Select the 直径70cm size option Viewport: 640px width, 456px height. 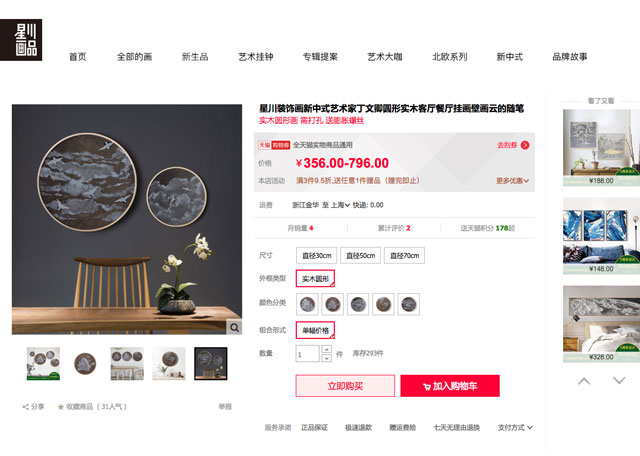tap(404, 256)
